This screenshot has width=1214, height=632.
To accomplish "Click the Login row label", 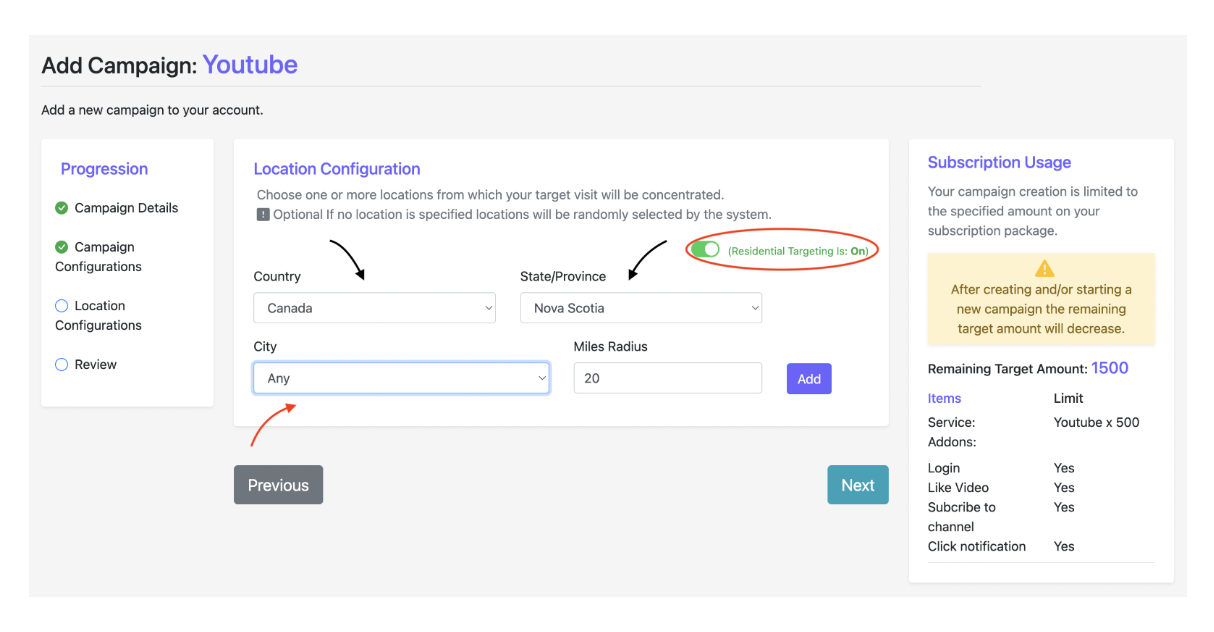I will pyautogui.click(x=944, y=468).
